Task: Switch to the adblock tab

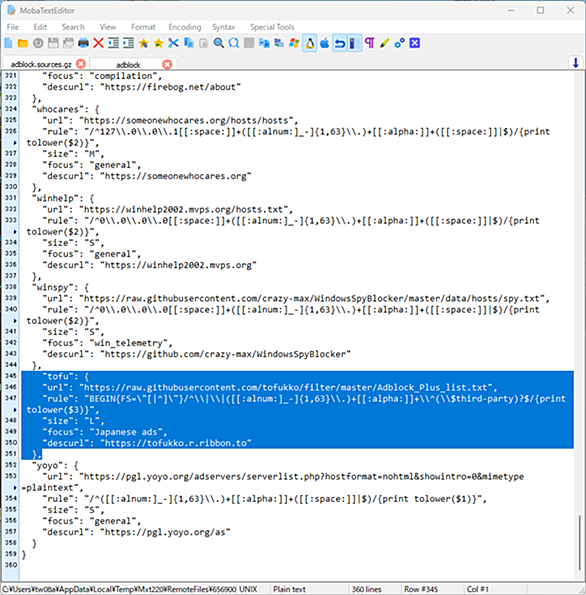Action: (128, 65)
